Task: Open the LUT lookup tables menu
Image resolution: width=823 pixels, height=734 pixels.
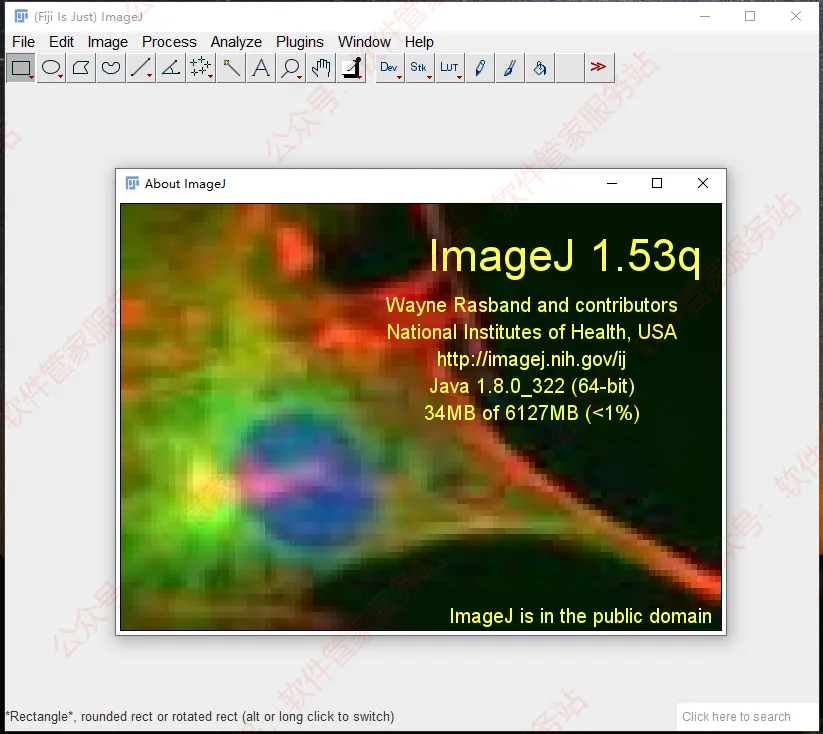Action: tap(450, 68)
